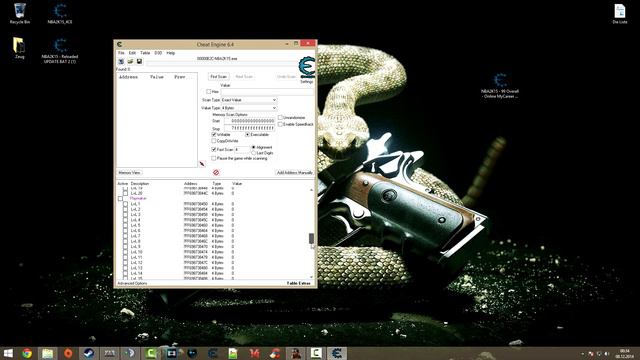Open the Value Type dropdown
The image size is (640, 360).
coord(249,108)
